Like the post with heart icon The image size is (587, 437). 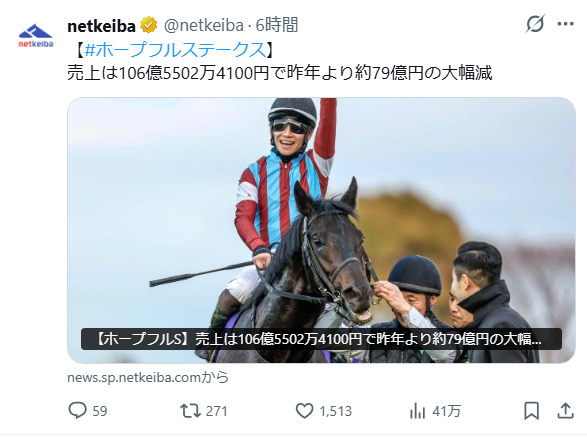point(304,411)
